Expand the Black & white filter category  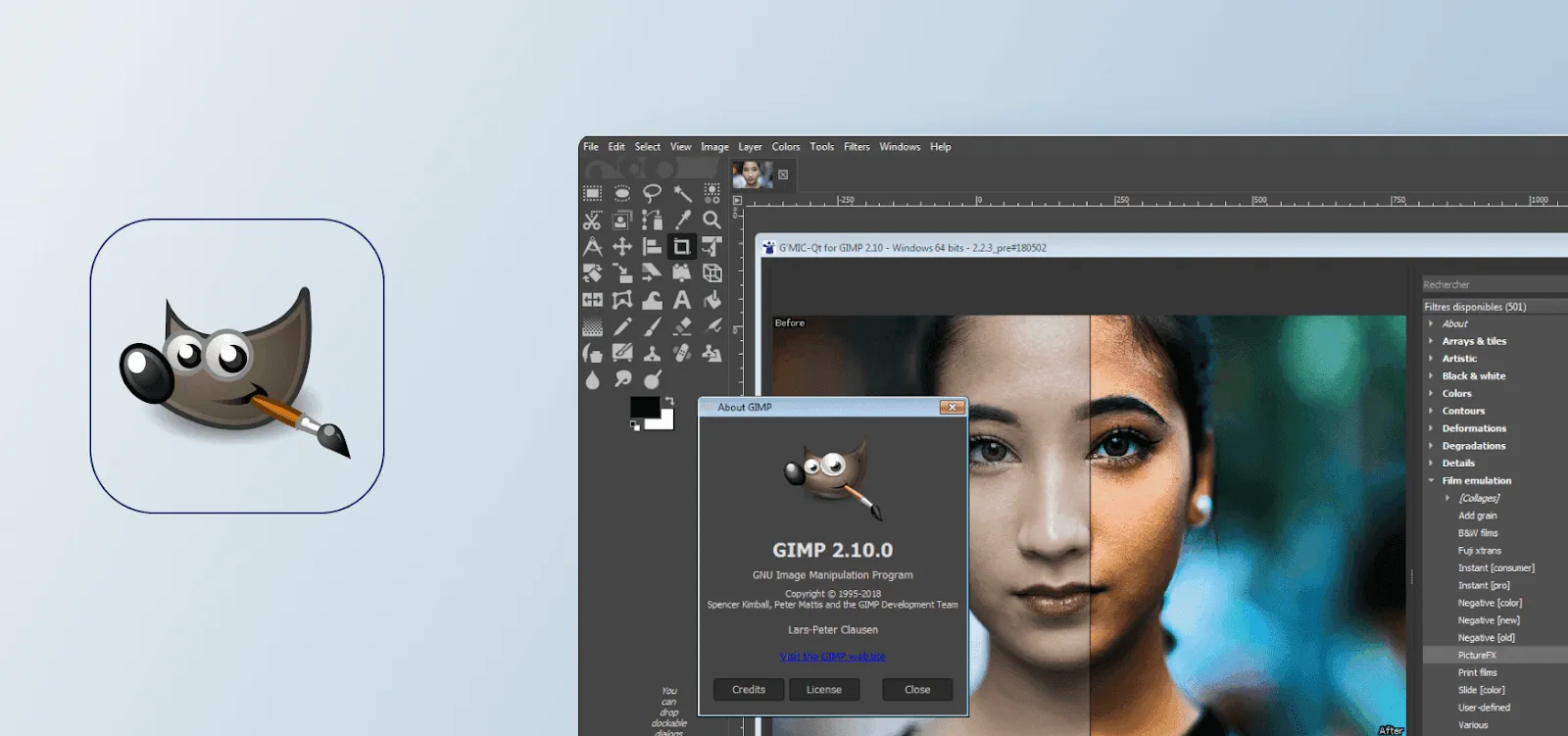[1431, 376]
